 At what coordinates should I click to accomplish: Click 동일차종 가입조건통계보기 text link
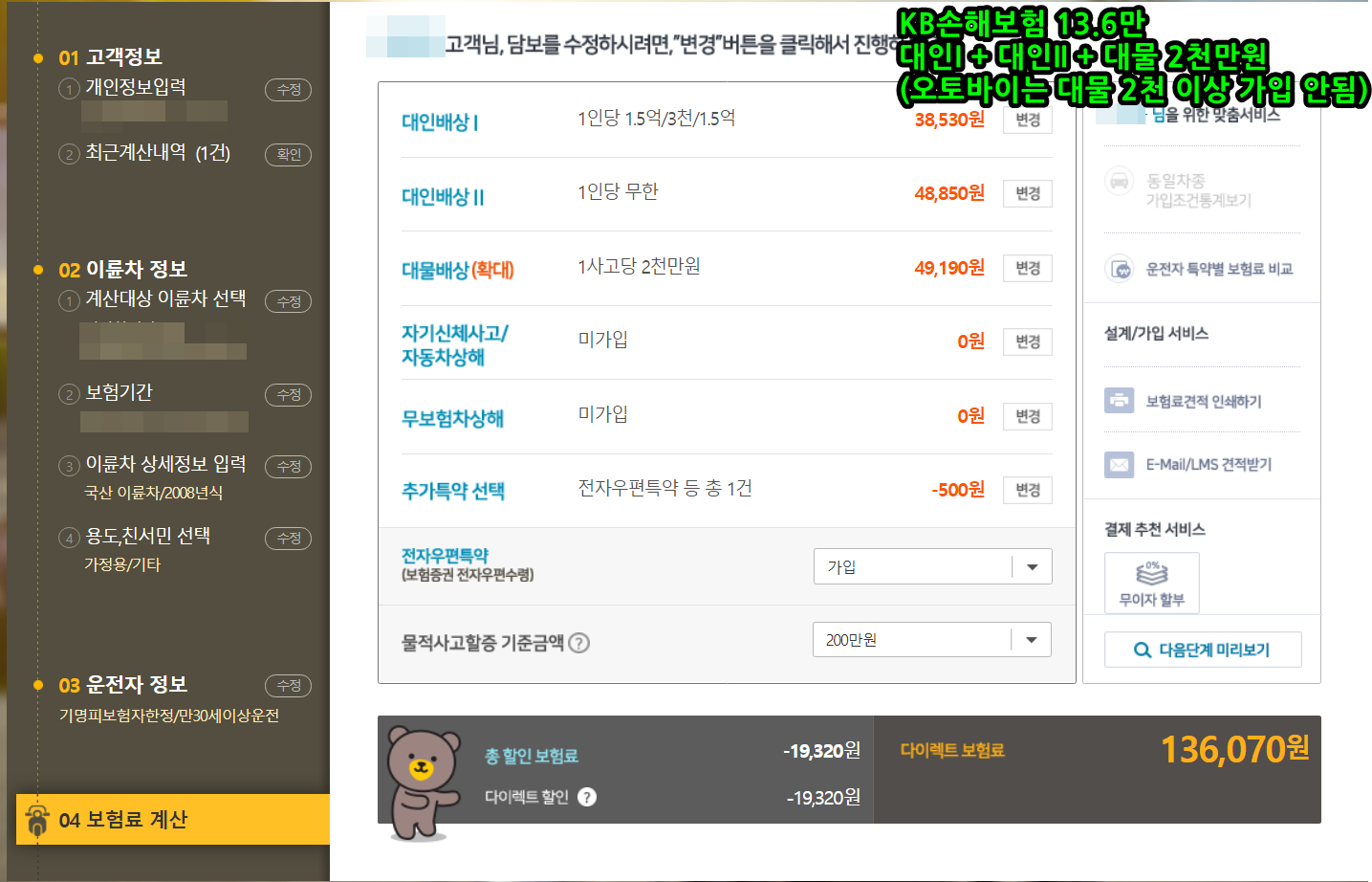point(1198,190)
